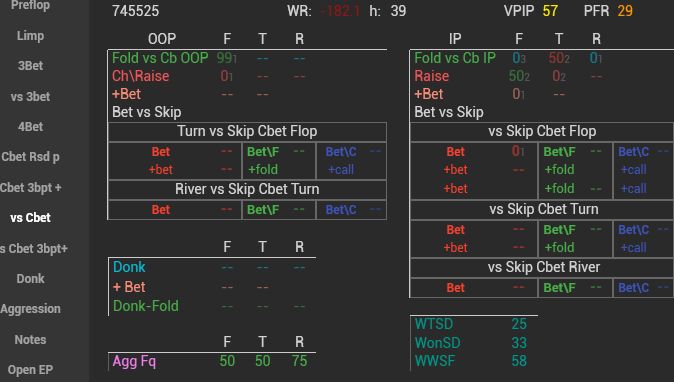Click the WR win rate value

pyautogui.click(x=340, y=11)
